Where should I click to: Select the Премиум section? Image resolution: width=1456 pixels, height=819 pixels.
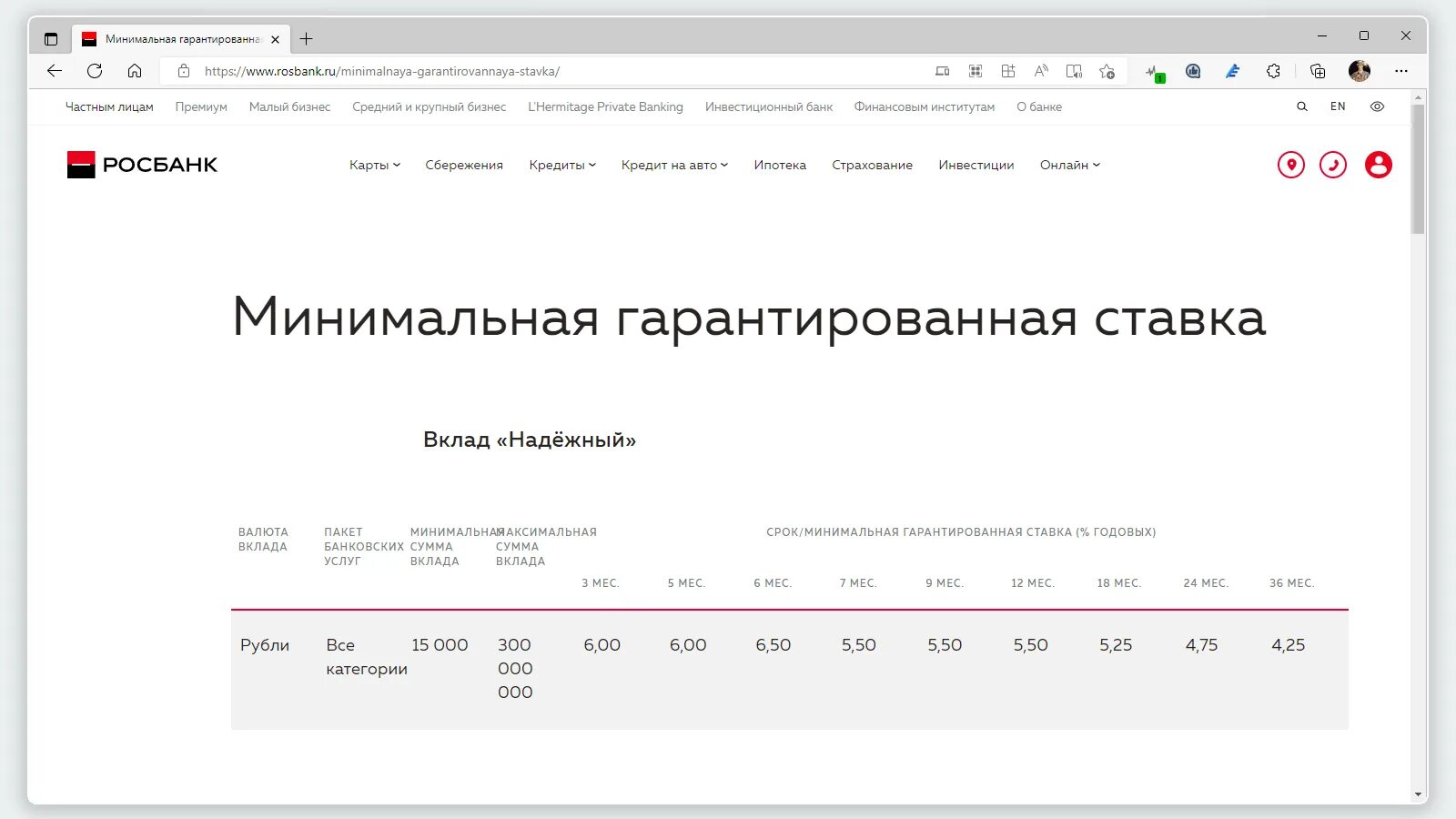point(201,106)
